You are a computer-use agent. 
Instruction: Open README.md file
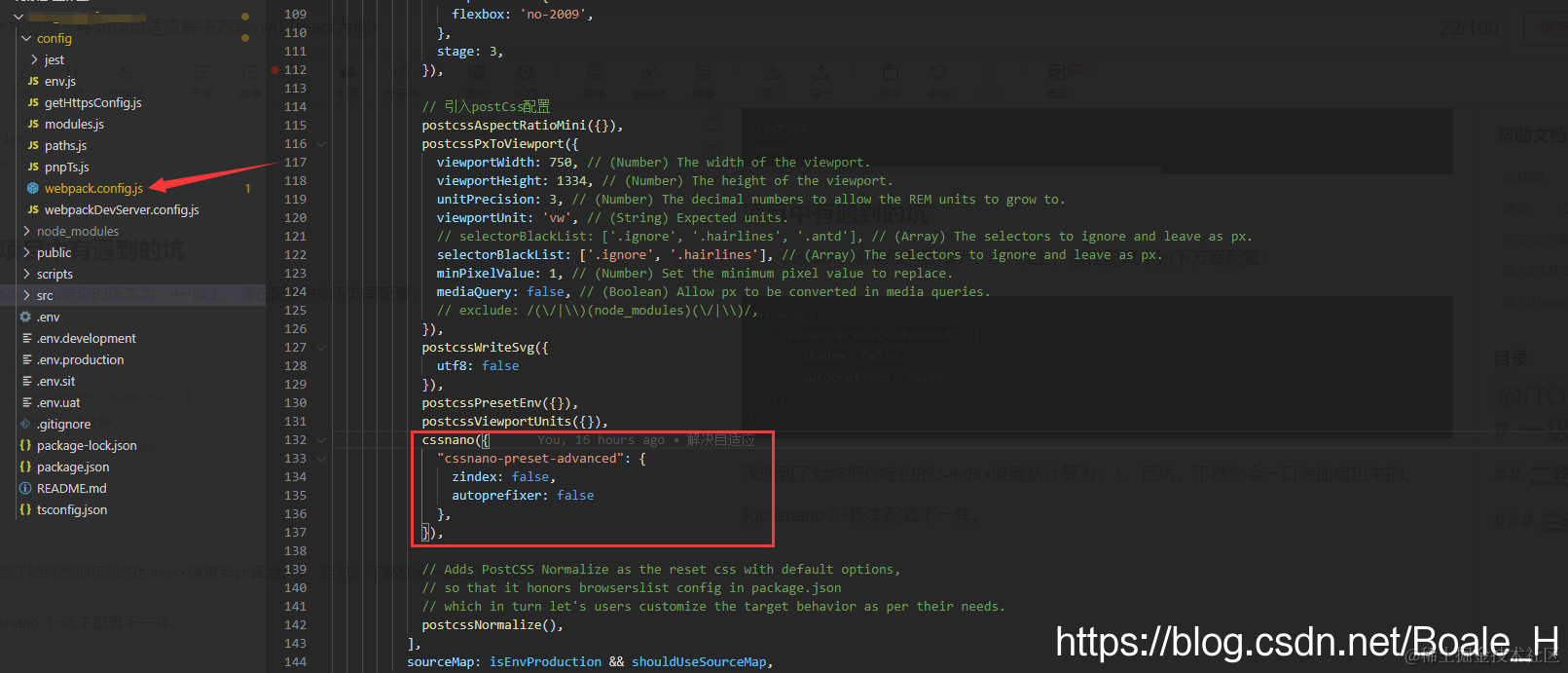(72, 489)
